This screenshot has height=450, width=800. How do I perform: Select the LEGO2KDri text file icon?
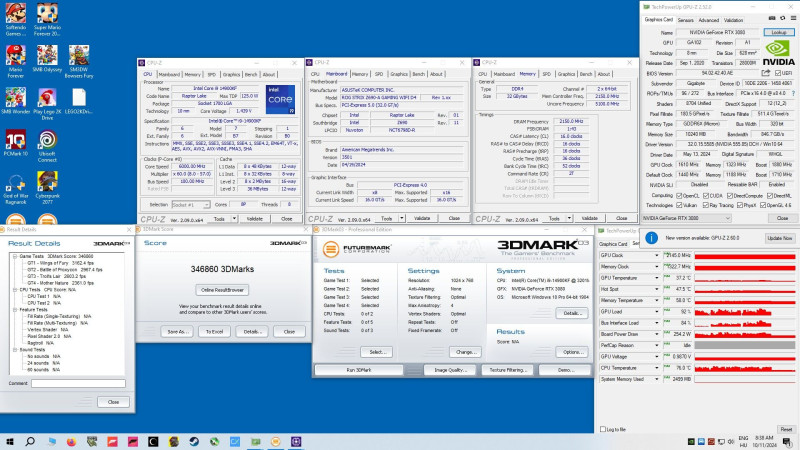point(79,101)
